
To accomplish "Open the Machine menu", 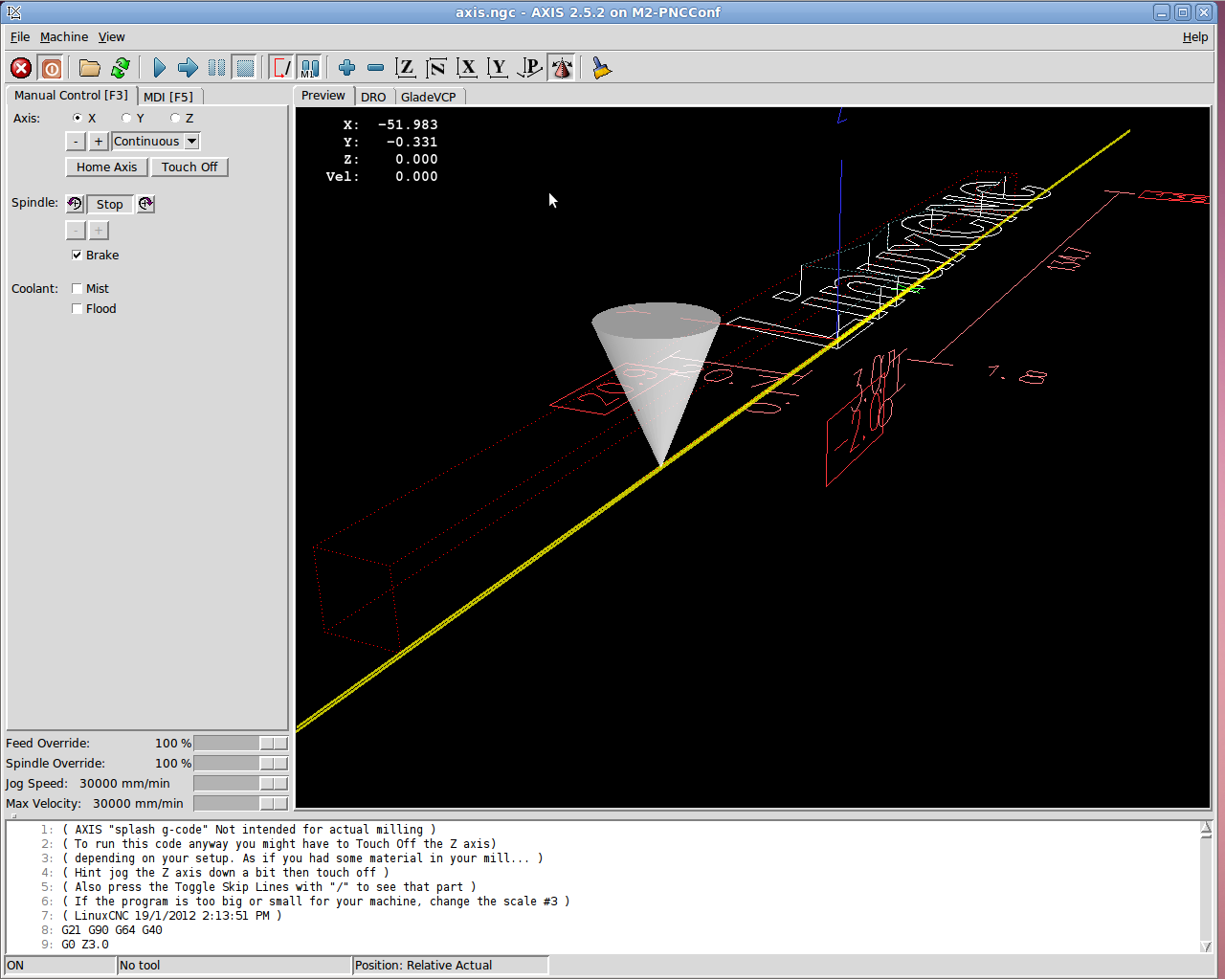I will [63, 37].
